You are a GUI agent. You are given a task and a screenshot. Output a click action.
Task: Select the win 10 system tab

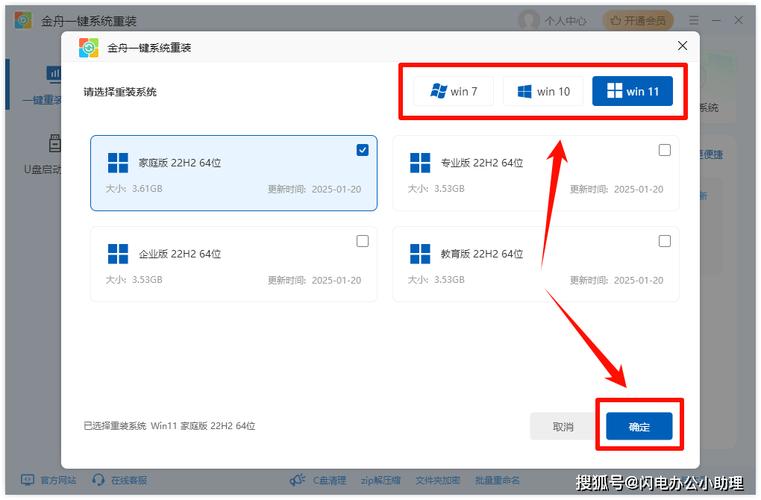click(543, 91)
